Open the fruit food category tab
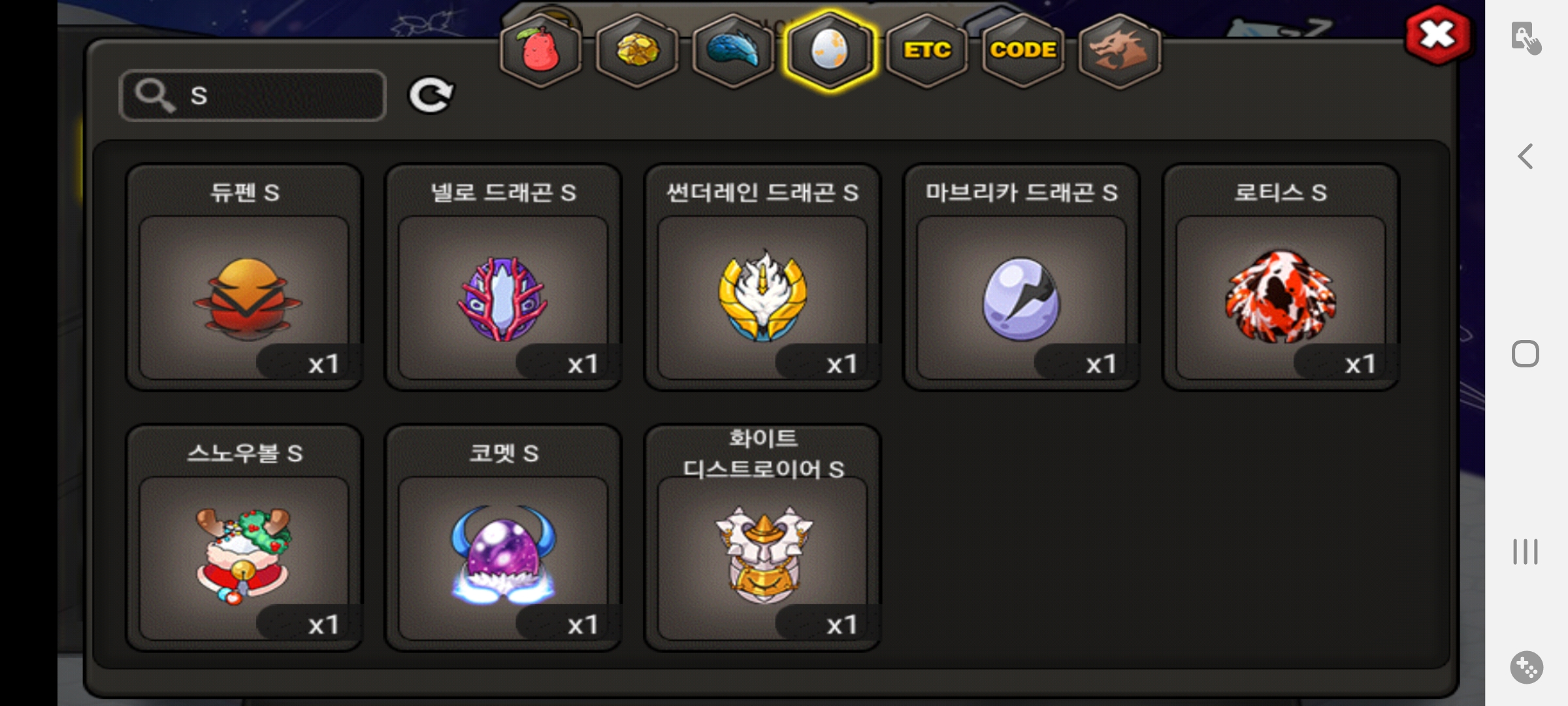The width and height of the screenshot is (1568, 706). tap(540, 50)
